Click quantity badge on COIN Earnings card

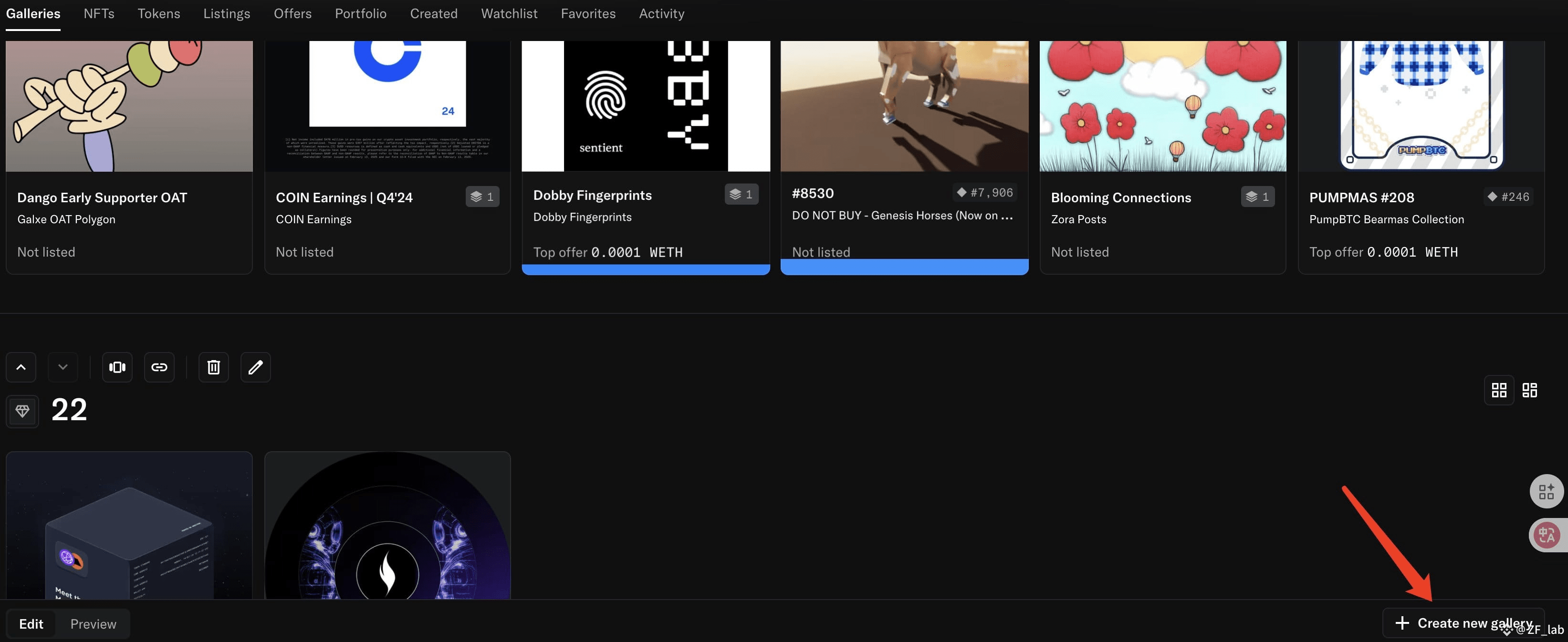point(482,197)
